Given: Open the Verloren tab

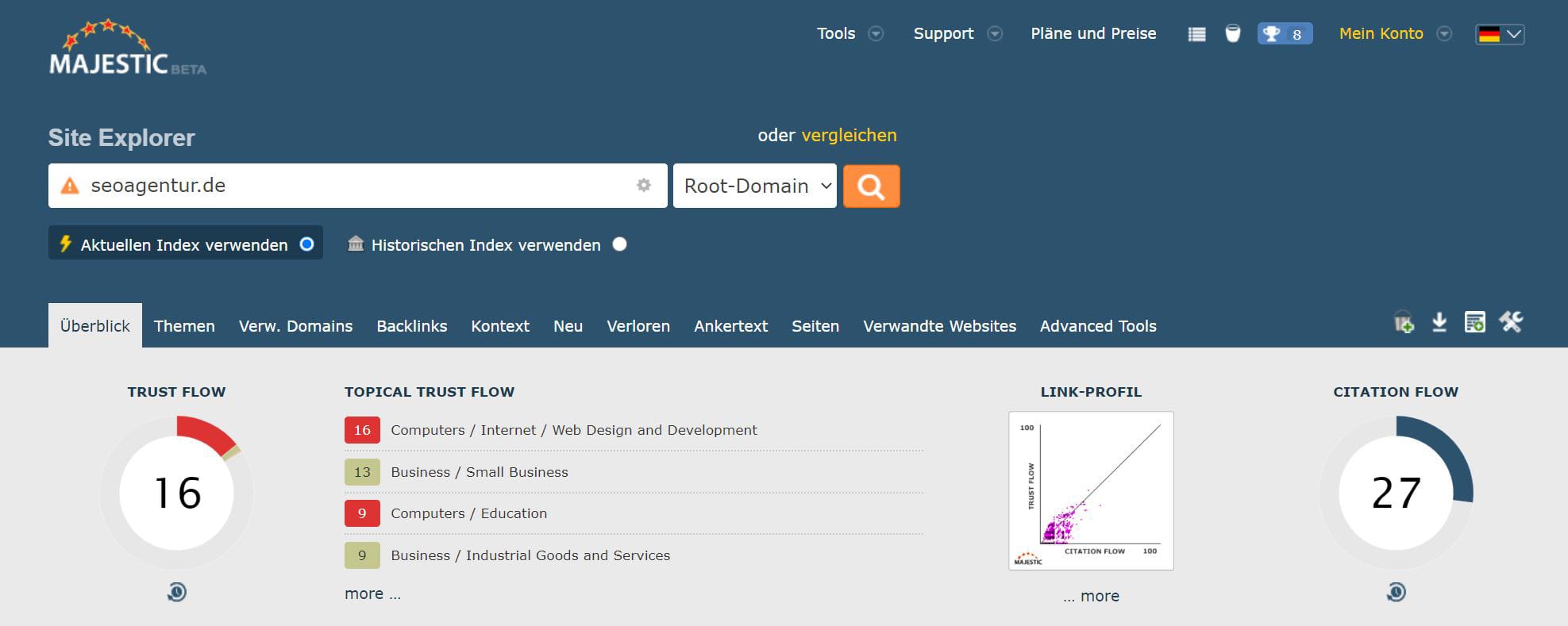Looking at the screenshot, I should click(638, 325).
